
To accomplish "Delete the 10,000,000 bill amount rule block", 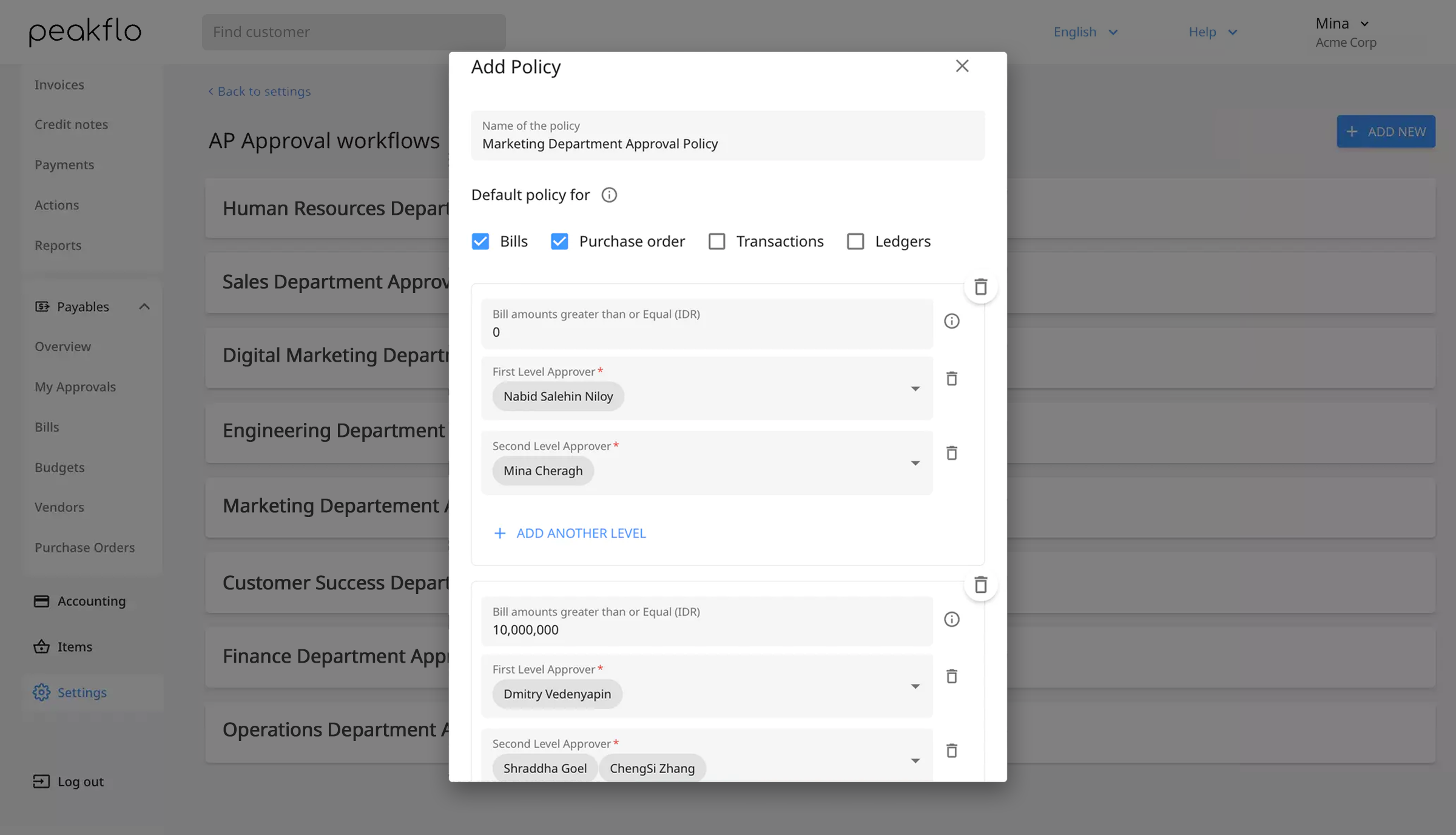I will pos(980,585).
